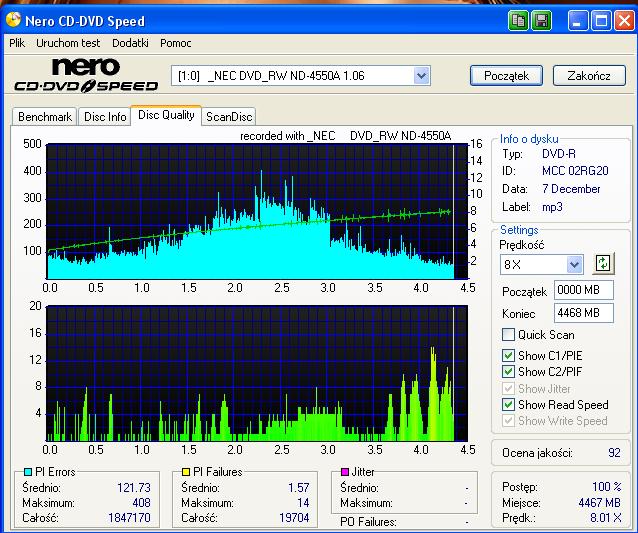Viewport: 638px width, 533px height.
Task: Open the Dodatki menu
Action: (x=130, y=43)
